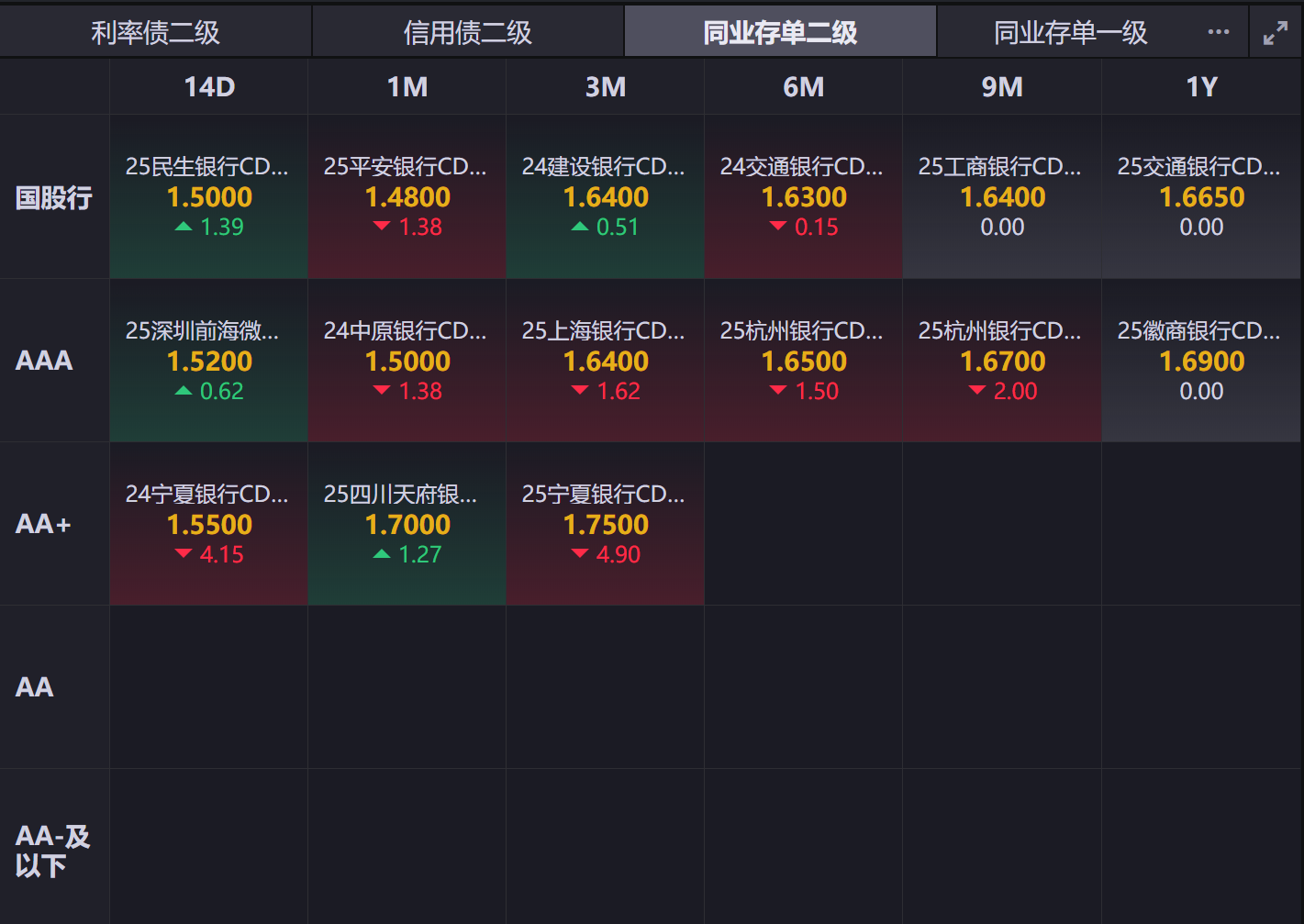Select the 国股行 row label
Viewport: 1304px width, 924px height.
54,197
